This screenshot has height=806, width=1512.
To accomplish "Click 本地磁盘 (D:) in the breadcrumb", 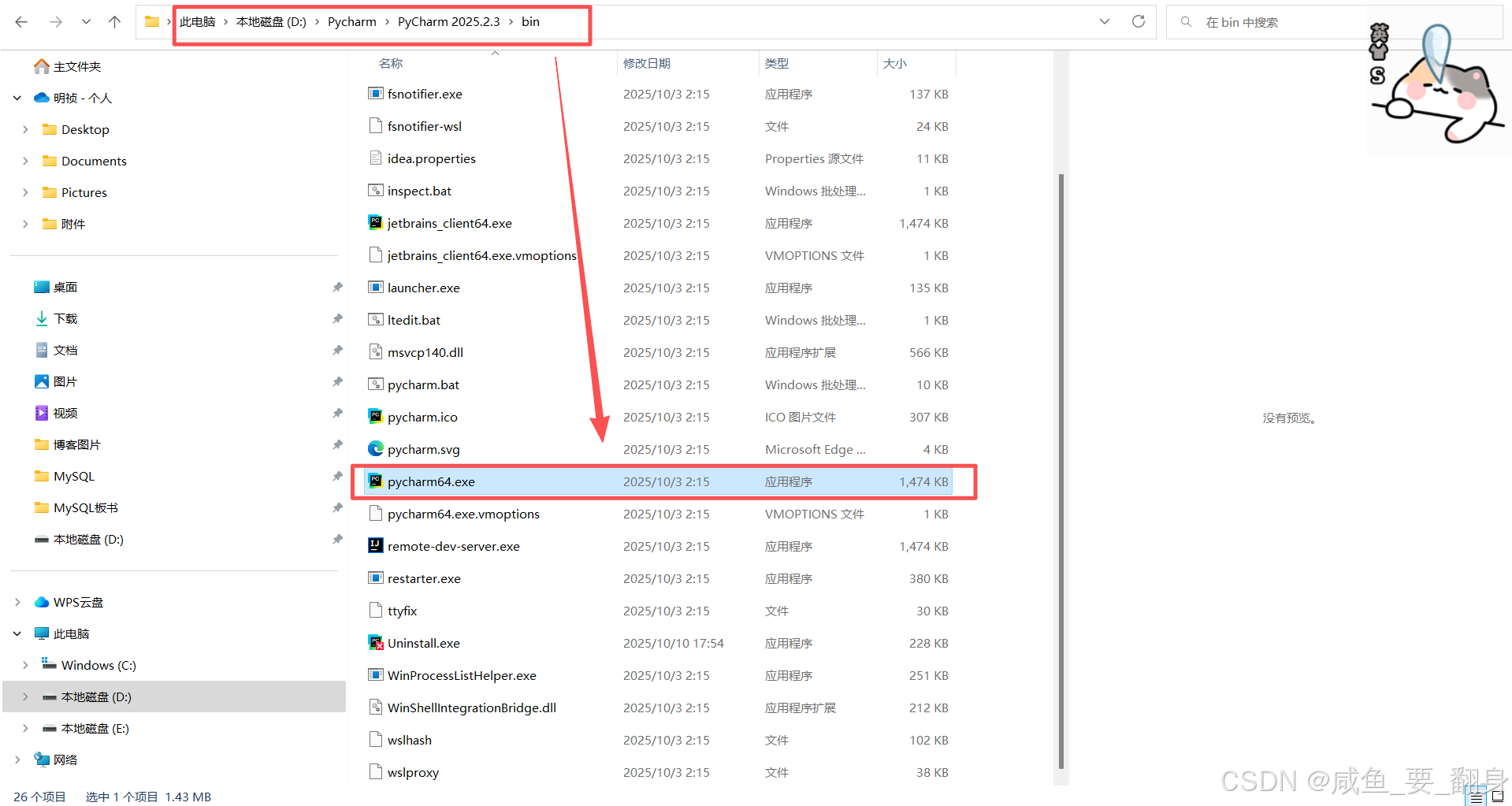I will click(271, 22).
